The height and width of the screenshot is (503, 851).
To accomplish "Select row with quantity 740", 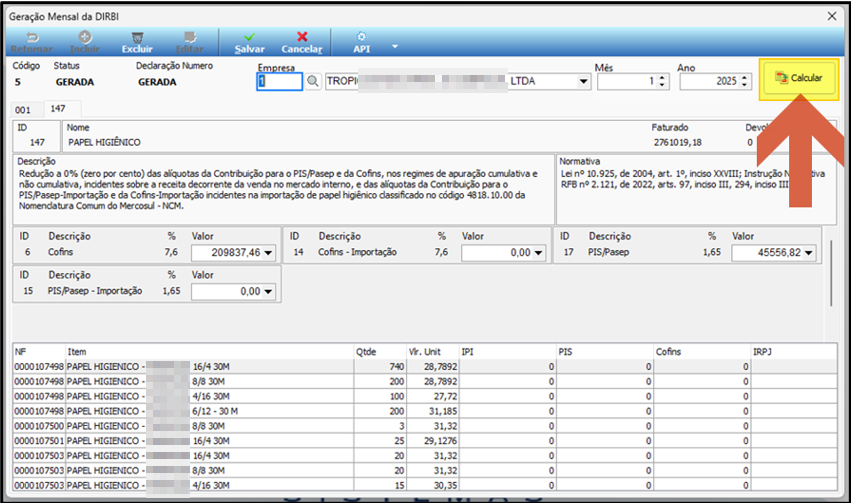I will [424, 367].
